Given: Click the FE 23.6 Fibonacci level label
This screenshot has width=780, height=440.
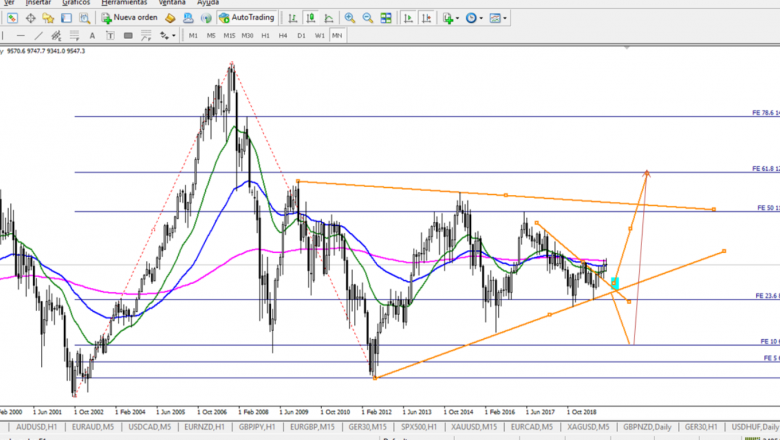Looking at the screenshot, I should [x=767, y=296].
